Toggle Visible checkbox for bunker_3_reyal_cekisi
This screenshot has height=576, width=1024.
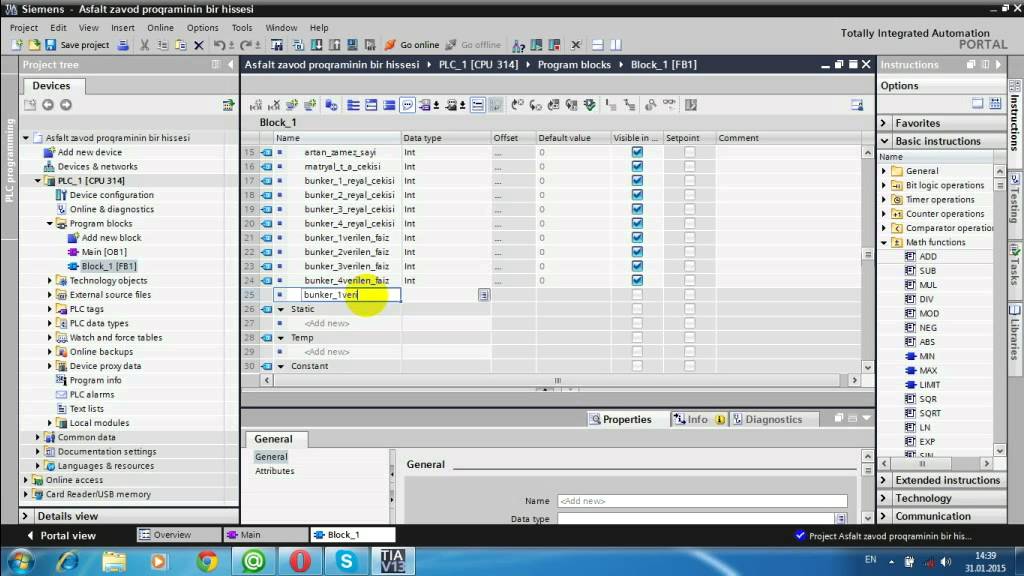pos(637,209)
